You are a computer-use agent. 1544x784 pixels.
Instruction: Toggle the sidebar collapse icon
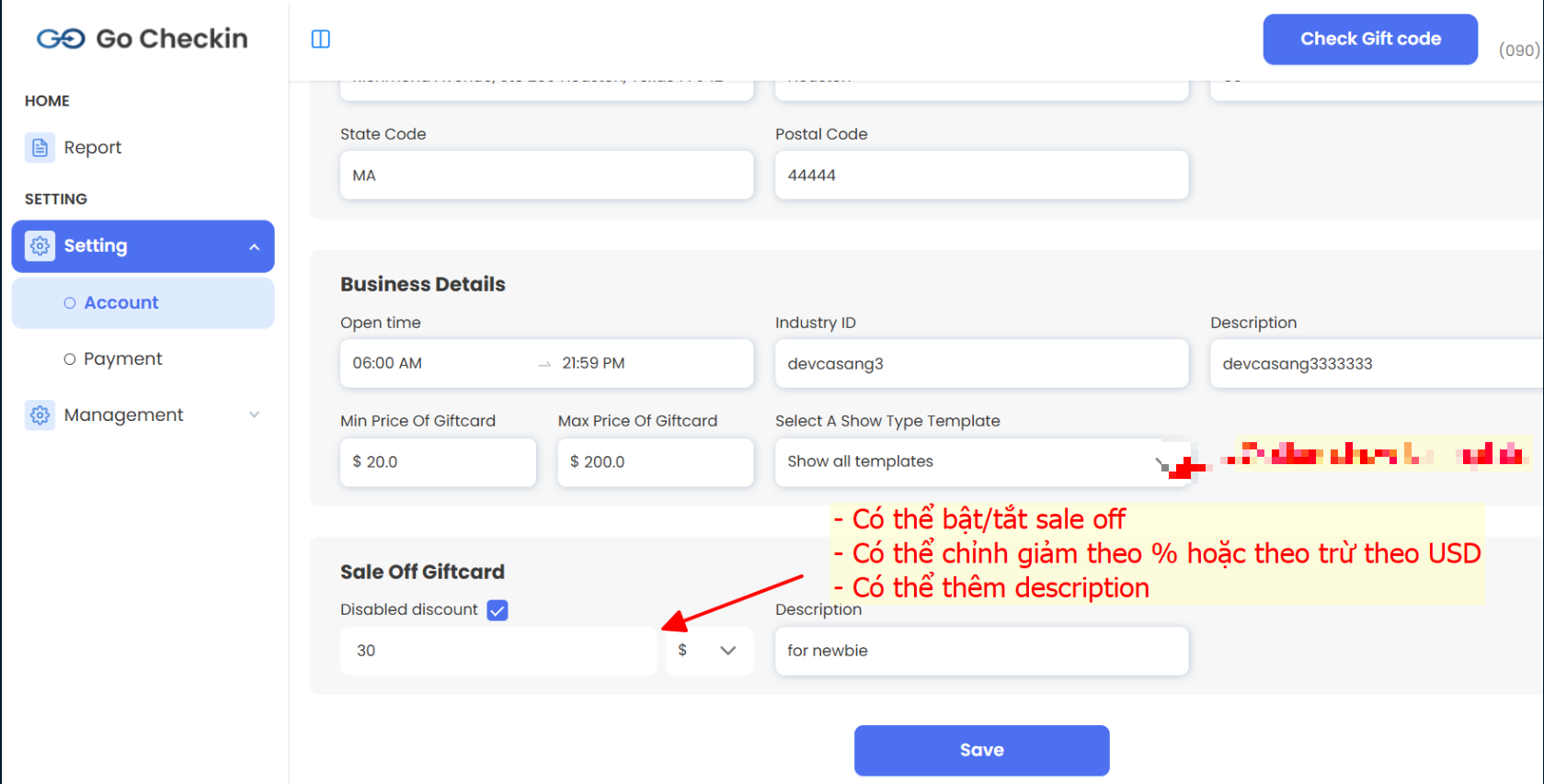point(321,39)
